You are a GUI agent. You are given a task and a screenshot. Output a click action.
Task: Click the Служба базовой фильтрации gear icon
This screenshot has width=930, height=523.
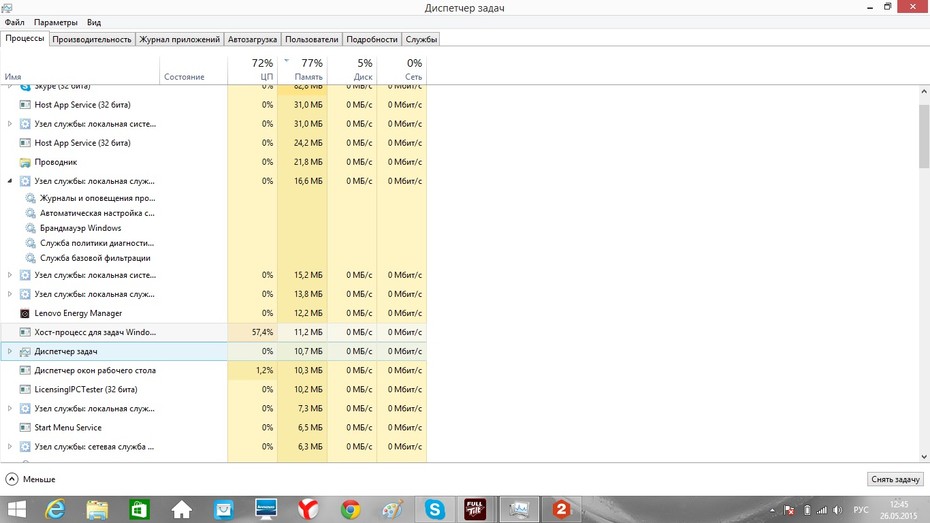point(30,258)
